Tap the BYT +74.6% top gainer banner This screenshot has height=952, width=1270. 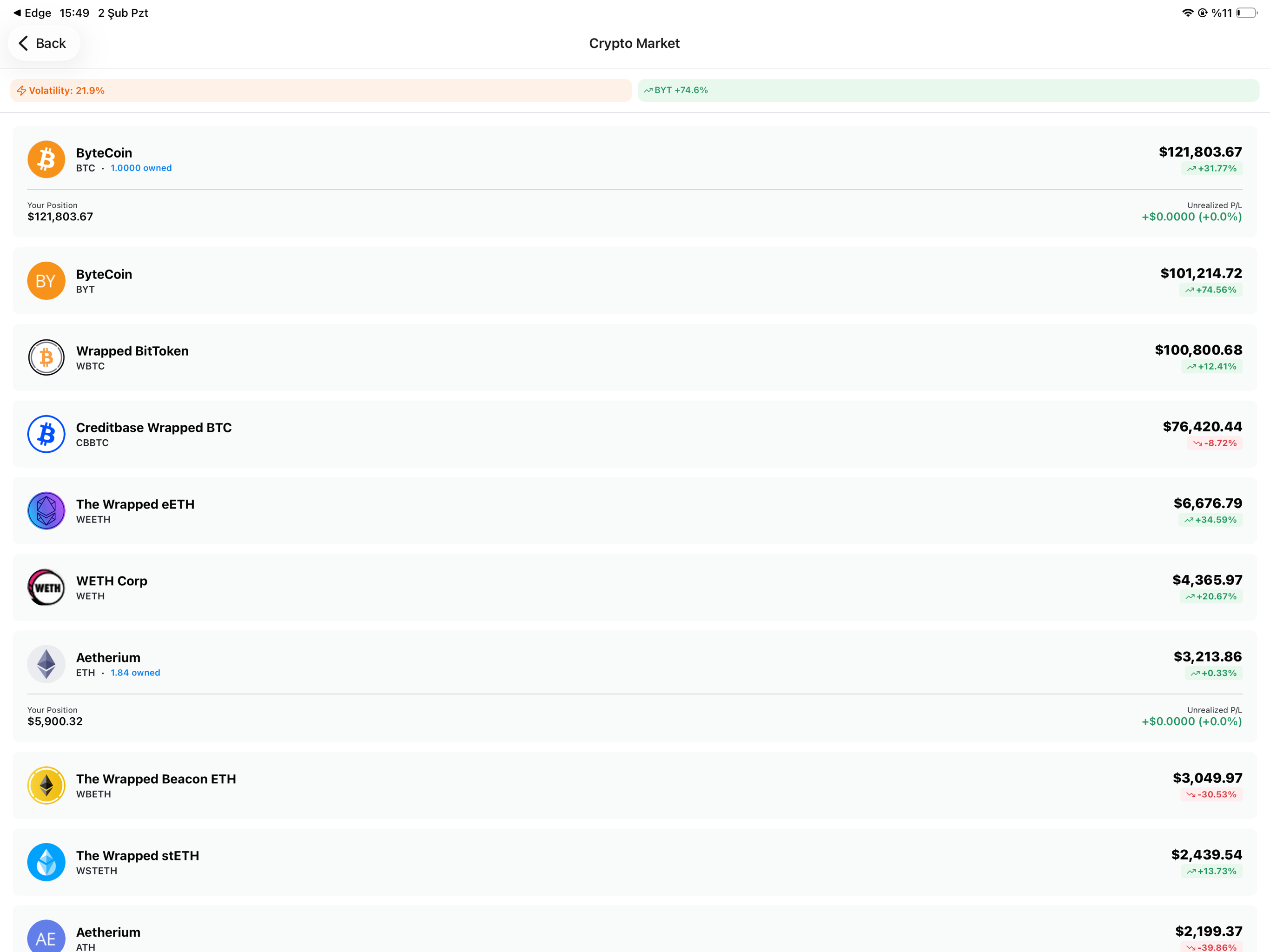948,90
